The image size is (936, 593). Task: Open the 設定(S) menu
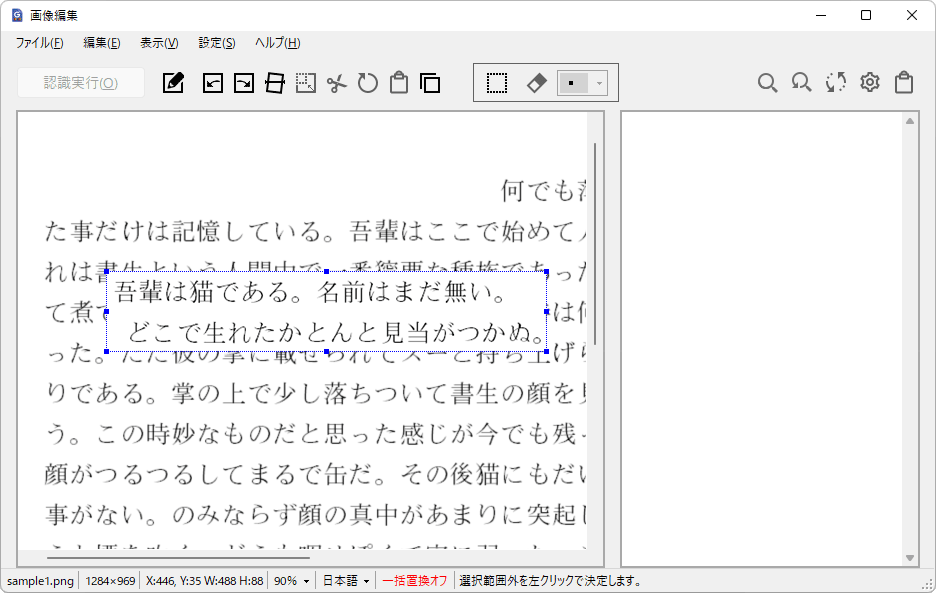point(217,43)
